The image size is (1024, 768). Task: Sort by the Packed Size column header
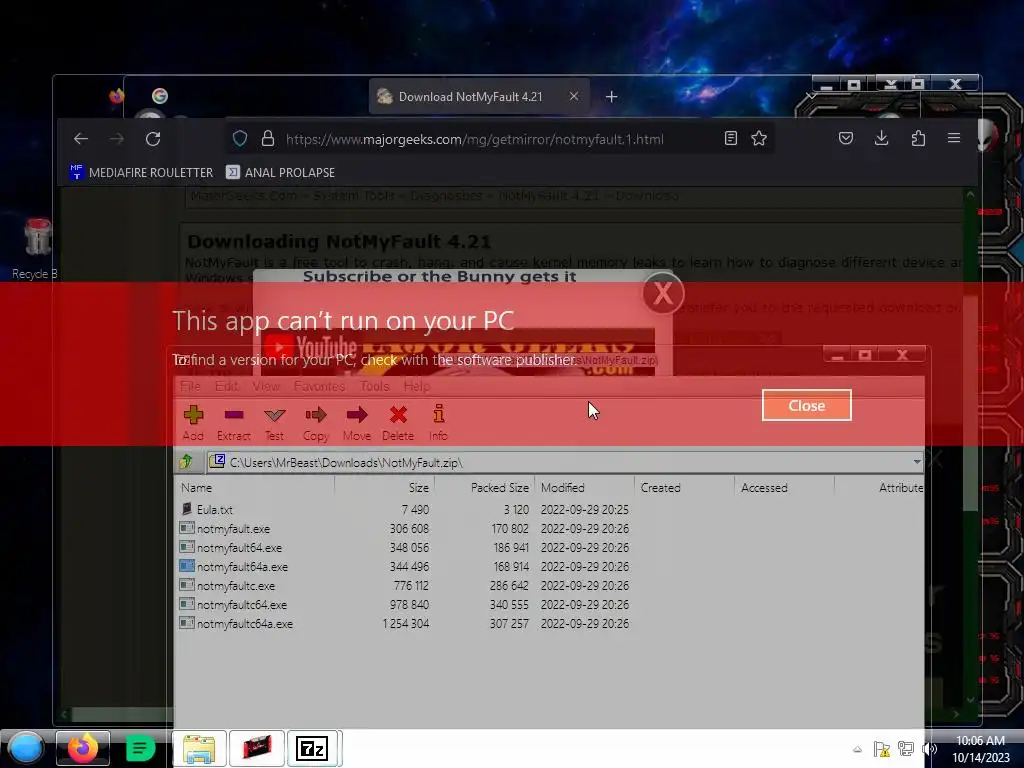[485, 487]
